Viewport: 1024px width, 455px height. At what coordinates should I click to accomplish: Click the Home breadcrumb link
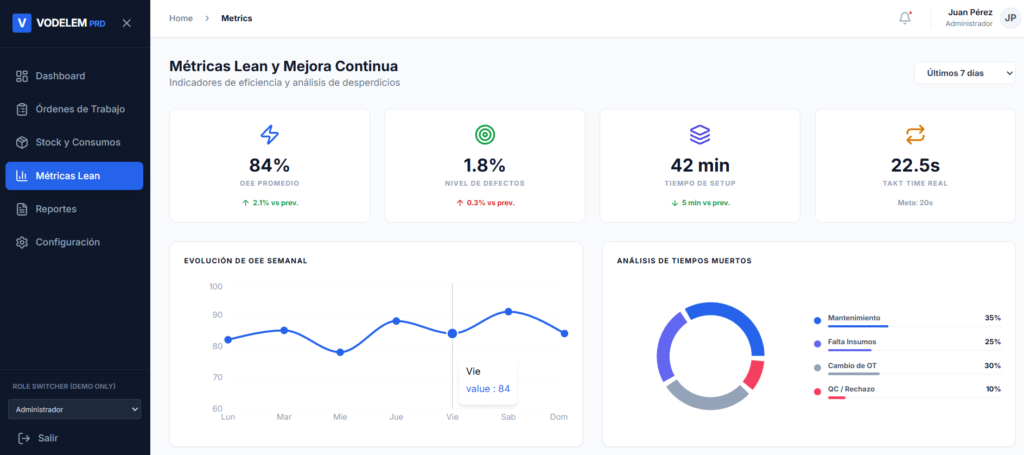[181, 18]
